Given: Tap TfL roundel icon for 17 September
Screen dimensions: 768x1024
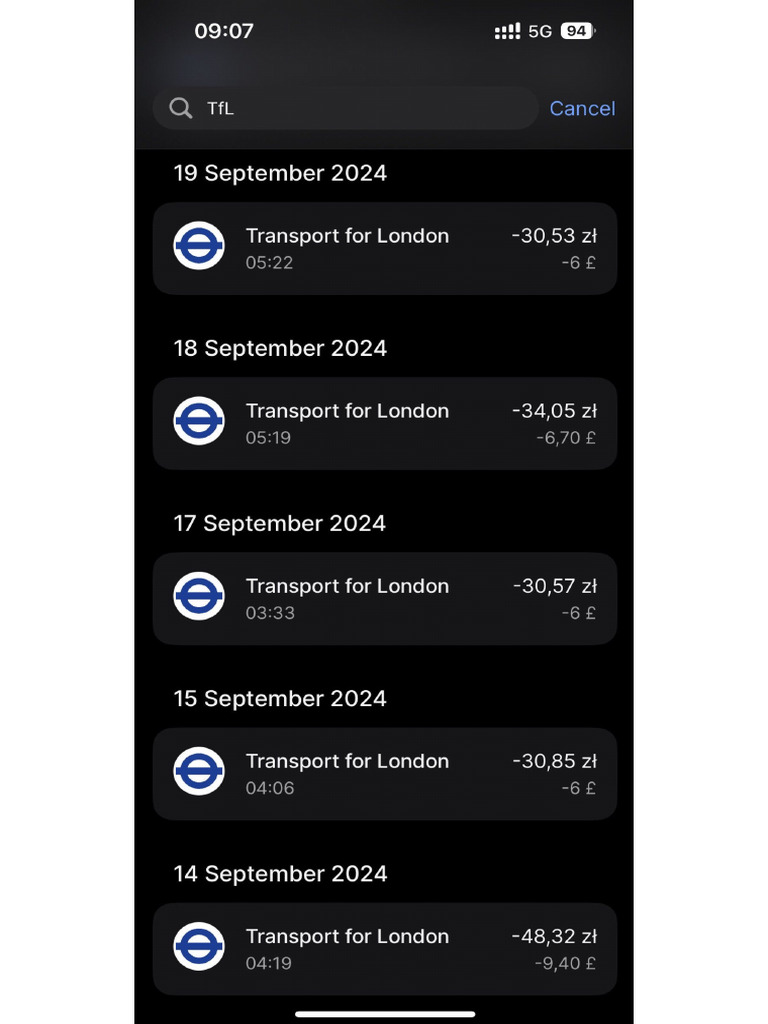Looking at the screenshot, I should coord(199,596).
